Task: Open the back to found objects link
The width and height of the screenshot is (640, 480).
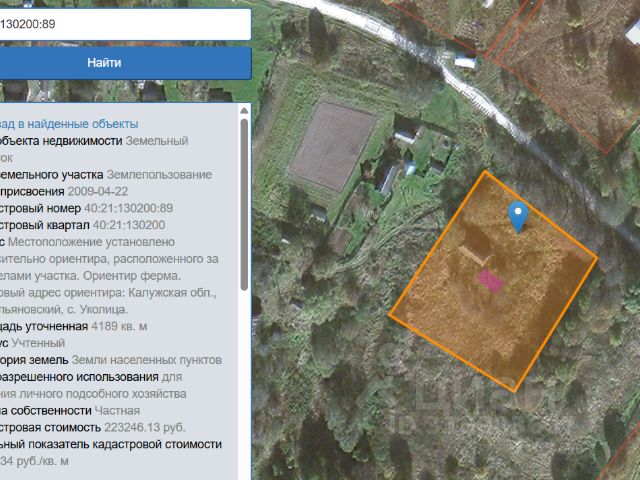Action: point(69,124)
